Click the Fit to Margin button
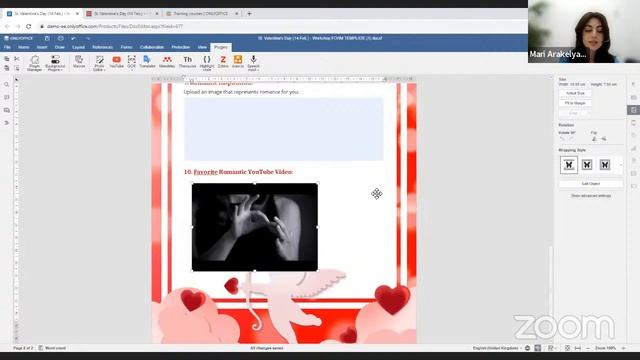Screen dimensions: 640x360 [x=575, y=103]
